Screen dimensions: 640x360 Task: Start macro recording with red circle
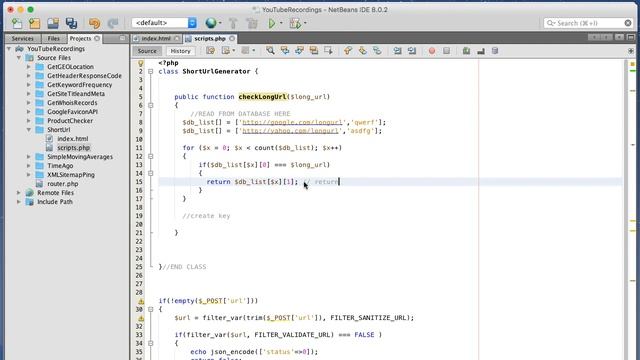point(432,51)
